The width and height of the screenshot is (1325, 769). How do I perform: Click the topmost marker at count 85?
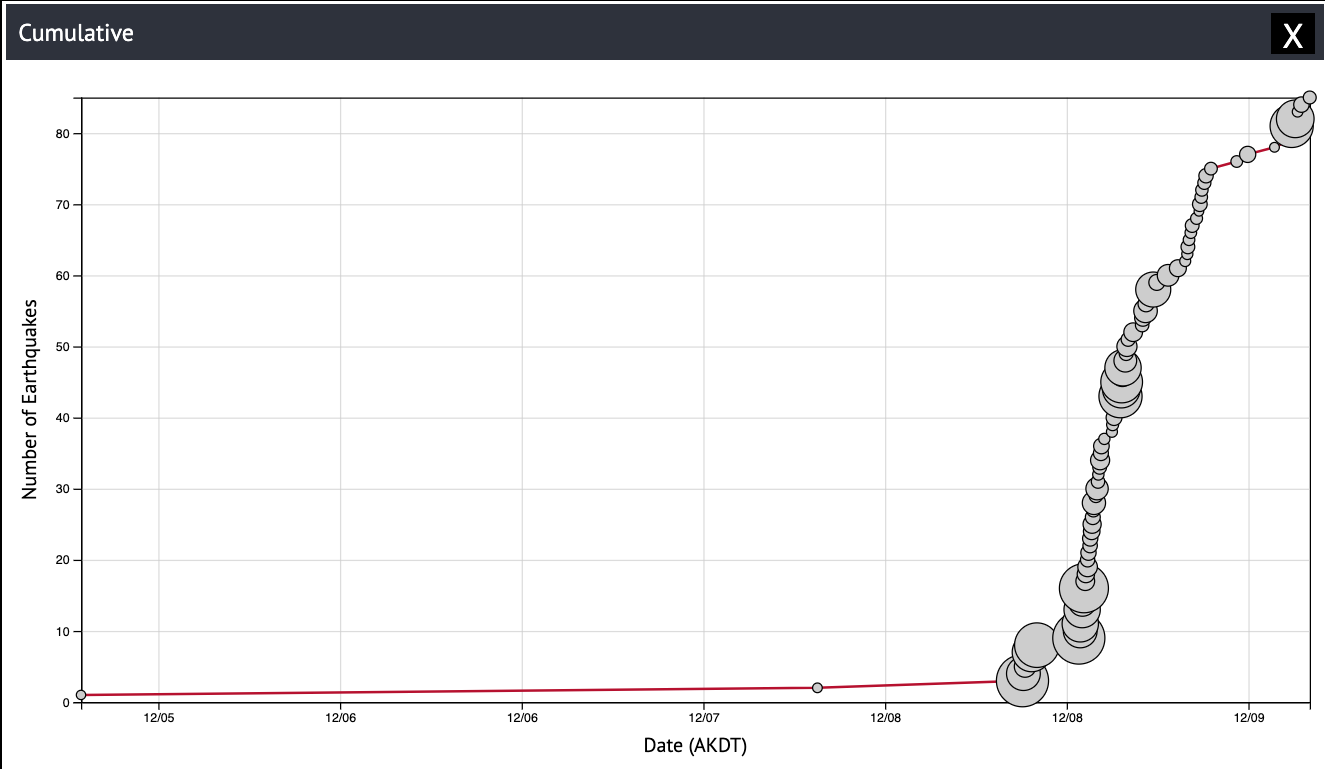1310,98
